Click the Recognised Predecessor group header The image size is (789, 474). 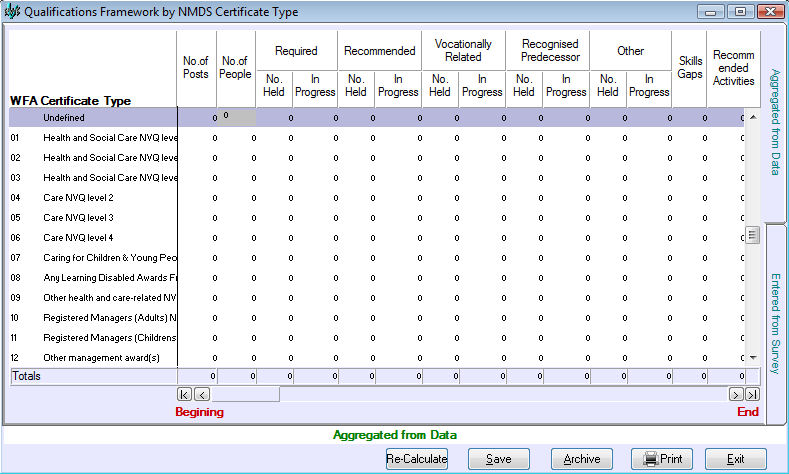pos(550,50)
